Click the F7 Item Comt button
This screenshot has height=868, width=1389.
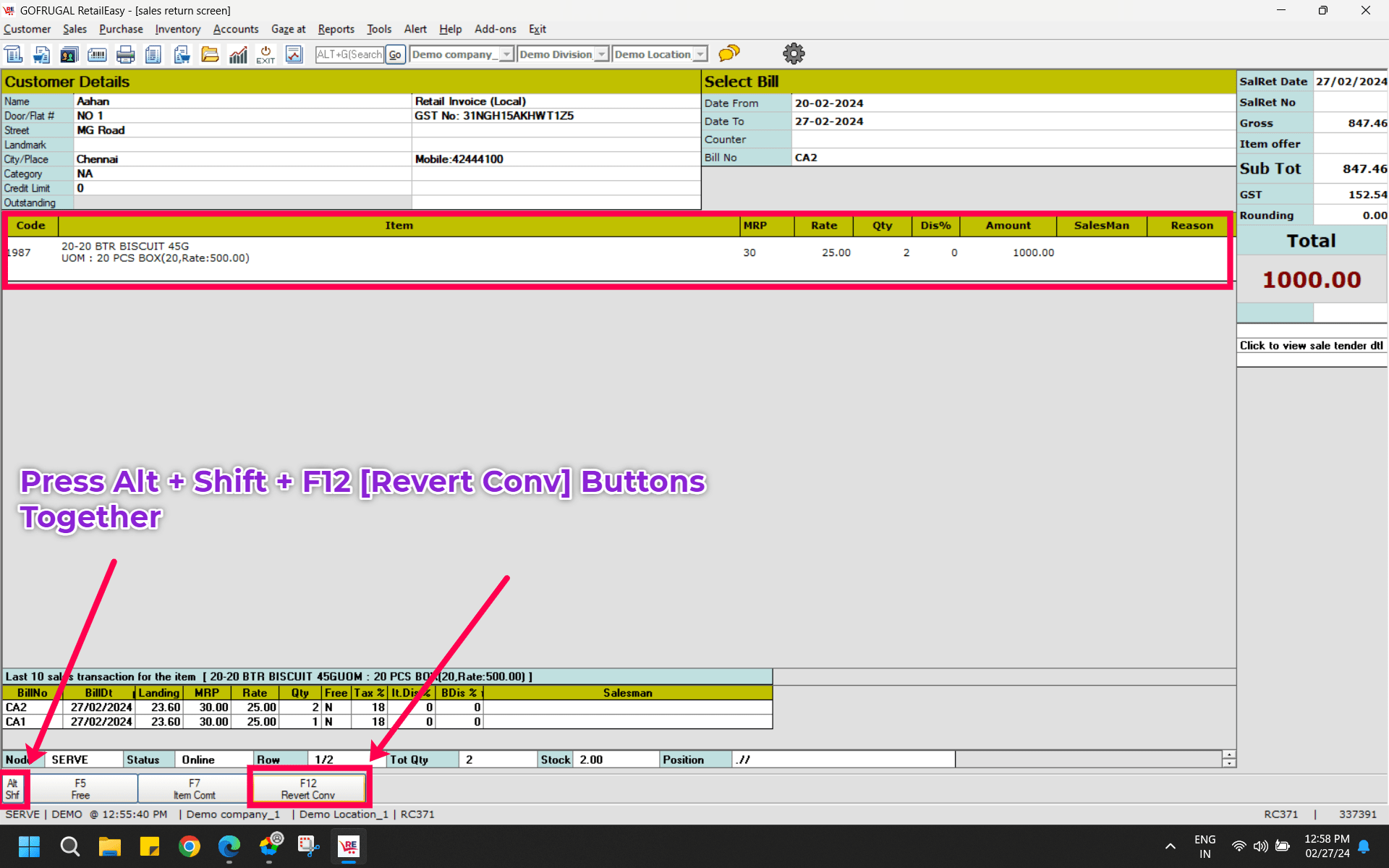point(194,788)
